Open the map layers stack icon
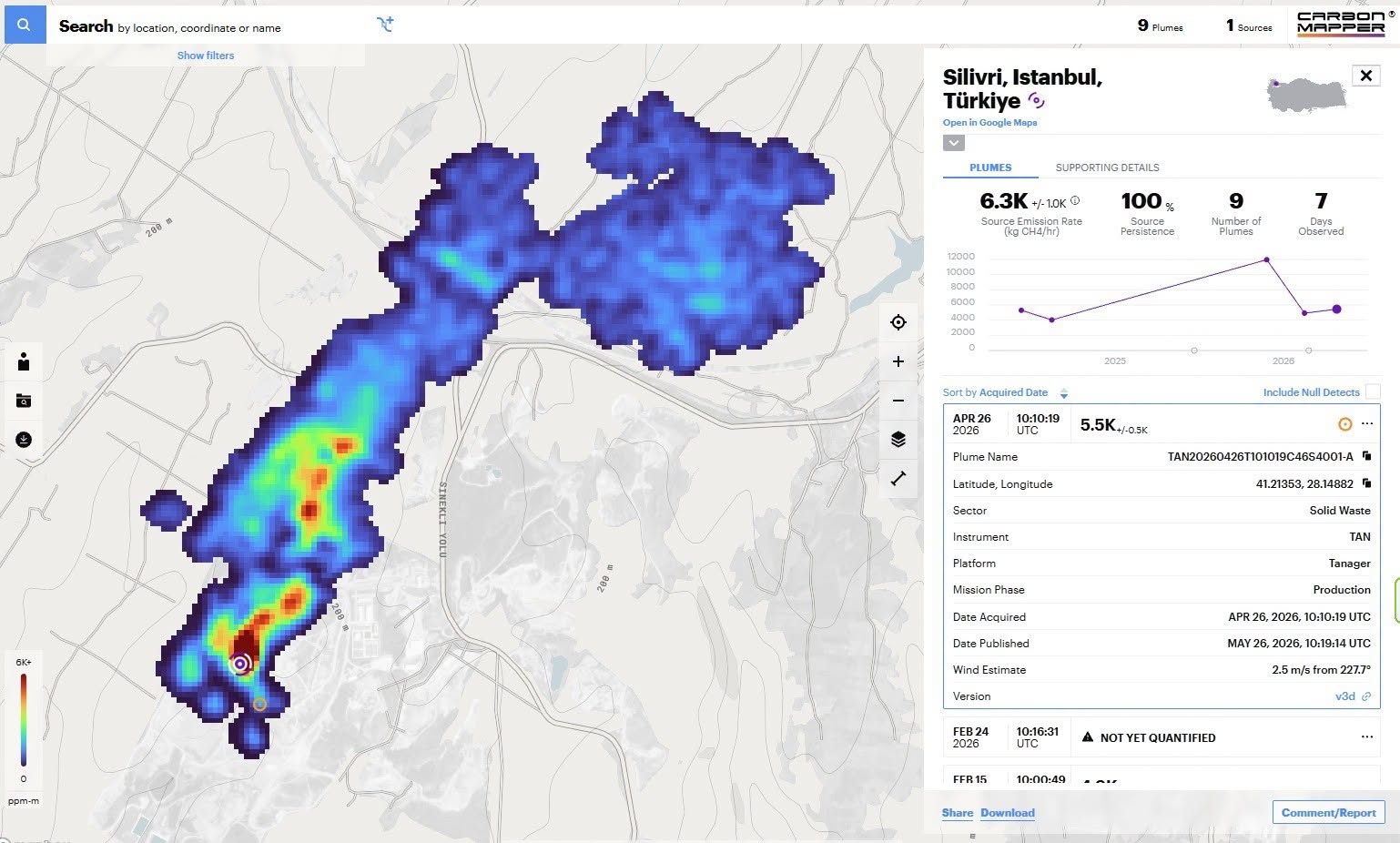This screenshot has height=843, width=1400. pos(898,440)
